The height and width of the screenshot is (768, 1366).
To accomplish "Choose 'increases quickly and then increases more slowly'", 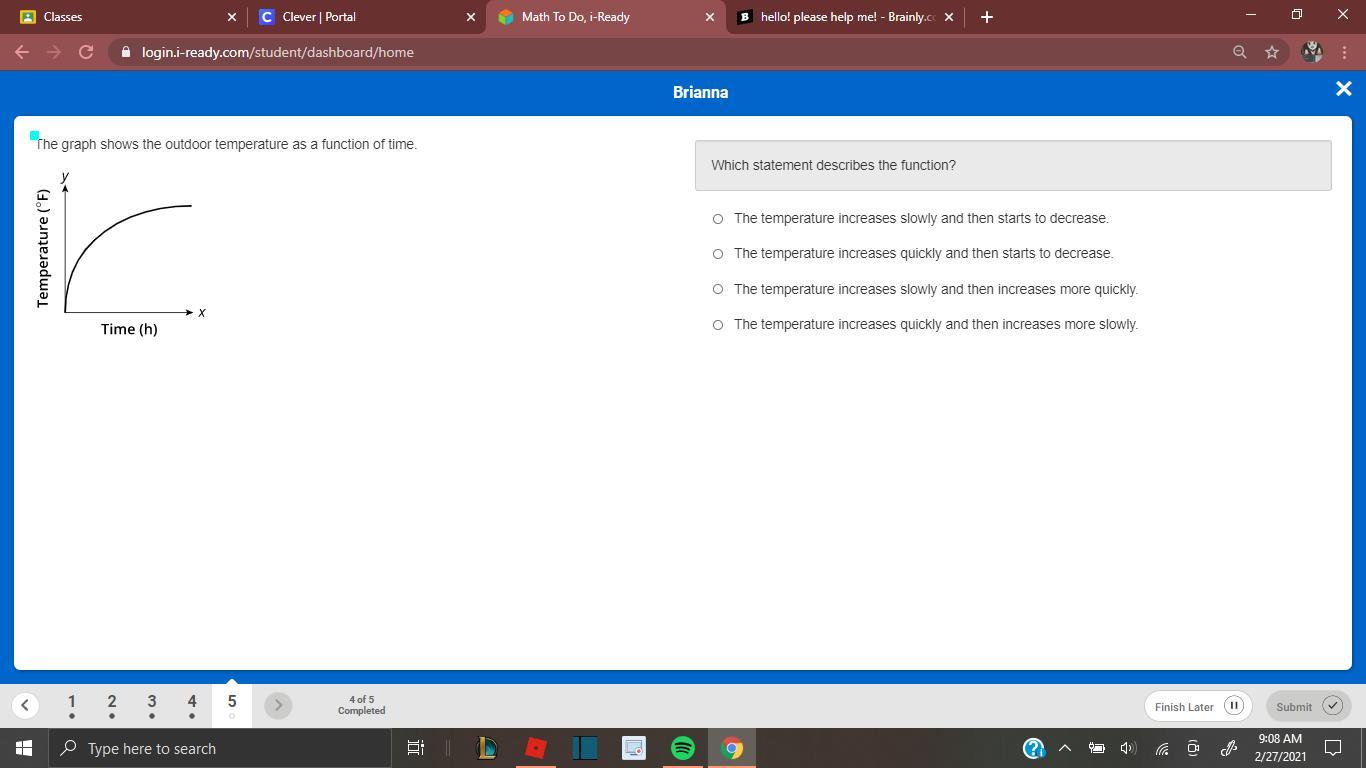I will [718, 325].
